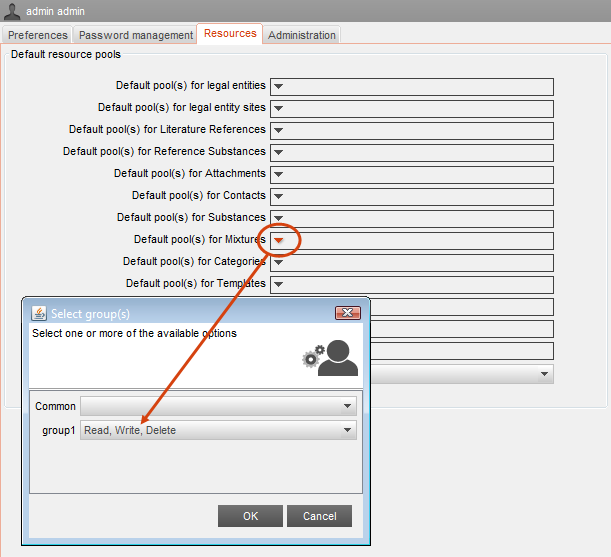Select the Resources tab
The width and height of the screenshot is (611, 557).
230,34
